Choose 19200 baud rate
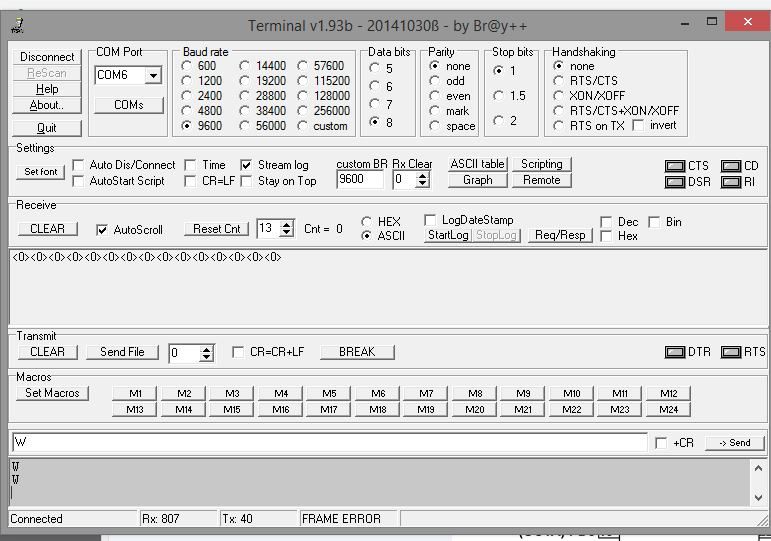Image resolution: width=771 pixels, height=541 pixels. tap(244, 81)
